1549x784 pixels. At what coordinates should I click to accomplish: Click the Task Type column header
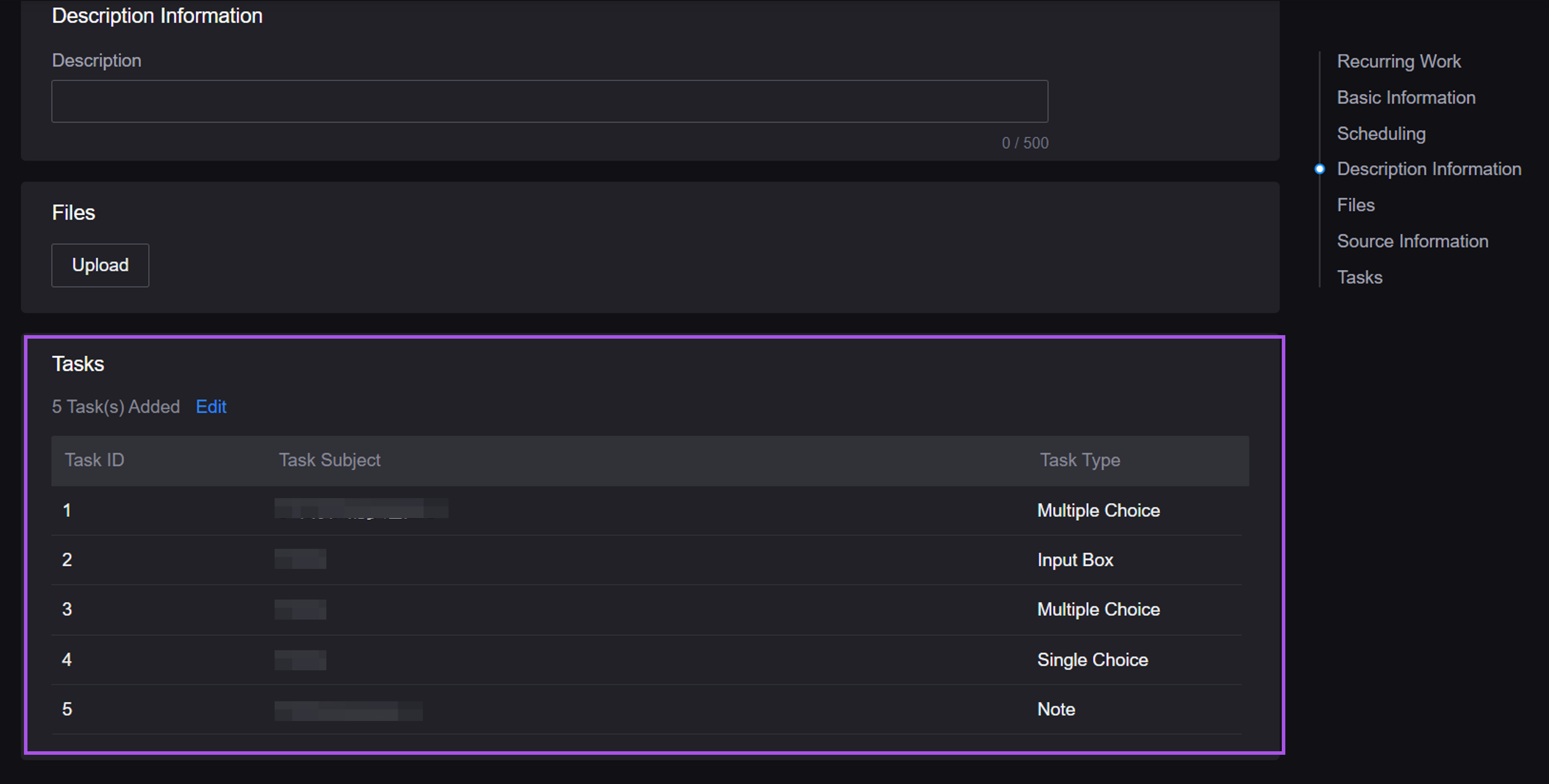pos(1079,460)
